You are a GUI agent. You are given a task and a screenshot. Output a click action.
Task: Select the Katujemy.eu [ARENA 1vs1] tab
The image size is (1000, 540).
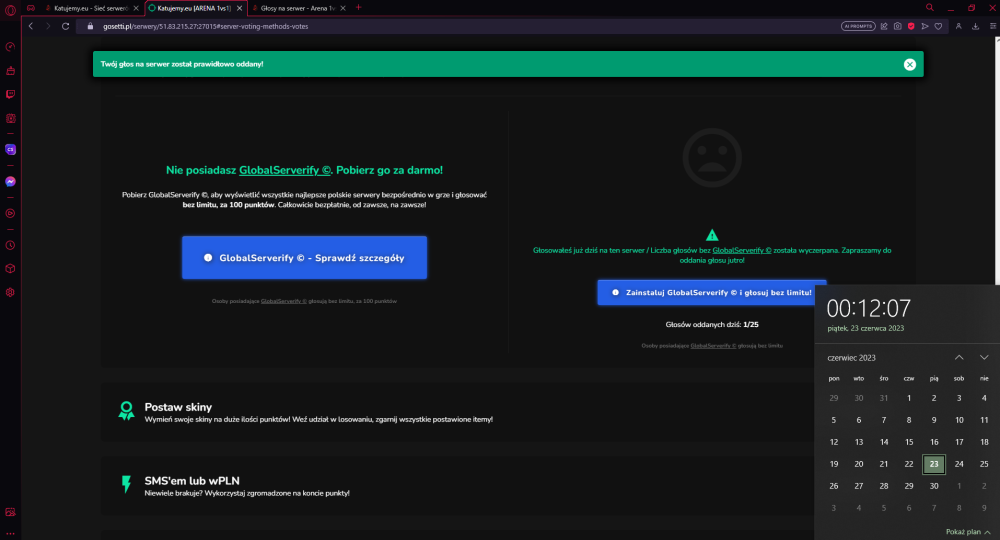[x=194, y=8]
